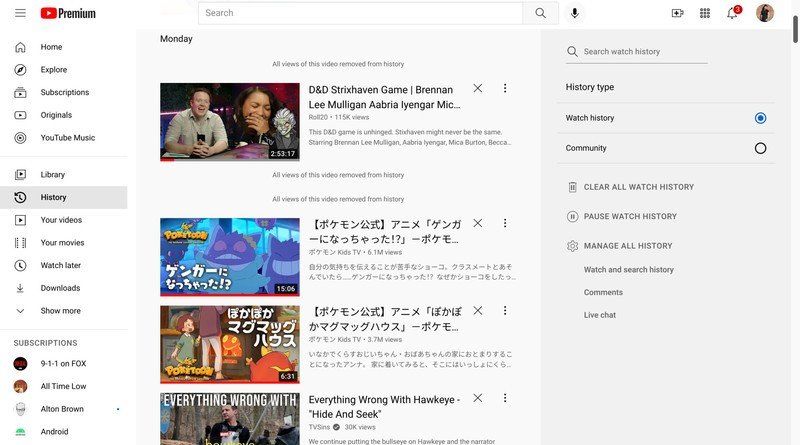Open the Create video icon
This screenshot has height=445, width=800.
[x=677, y=13]
